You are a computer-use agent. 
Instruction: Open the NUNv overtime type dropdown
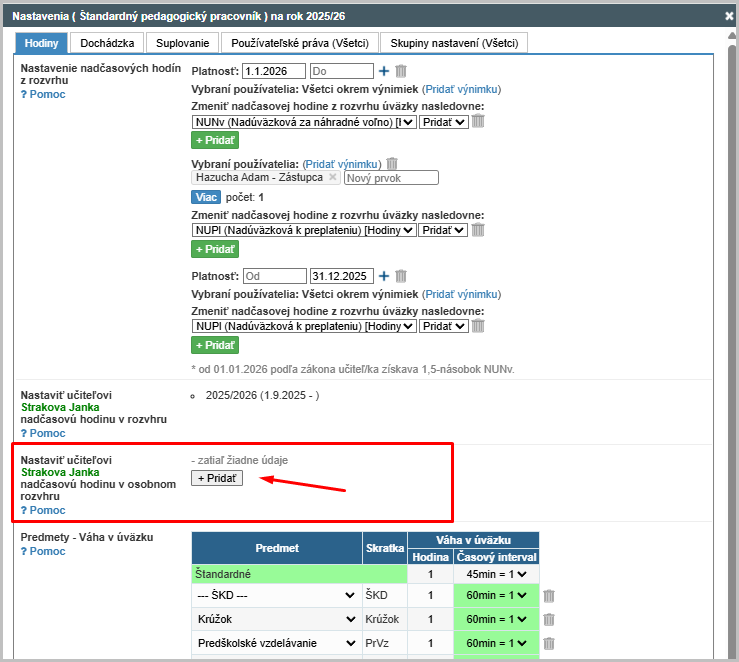pyautogui.click(x=304, y=122)
